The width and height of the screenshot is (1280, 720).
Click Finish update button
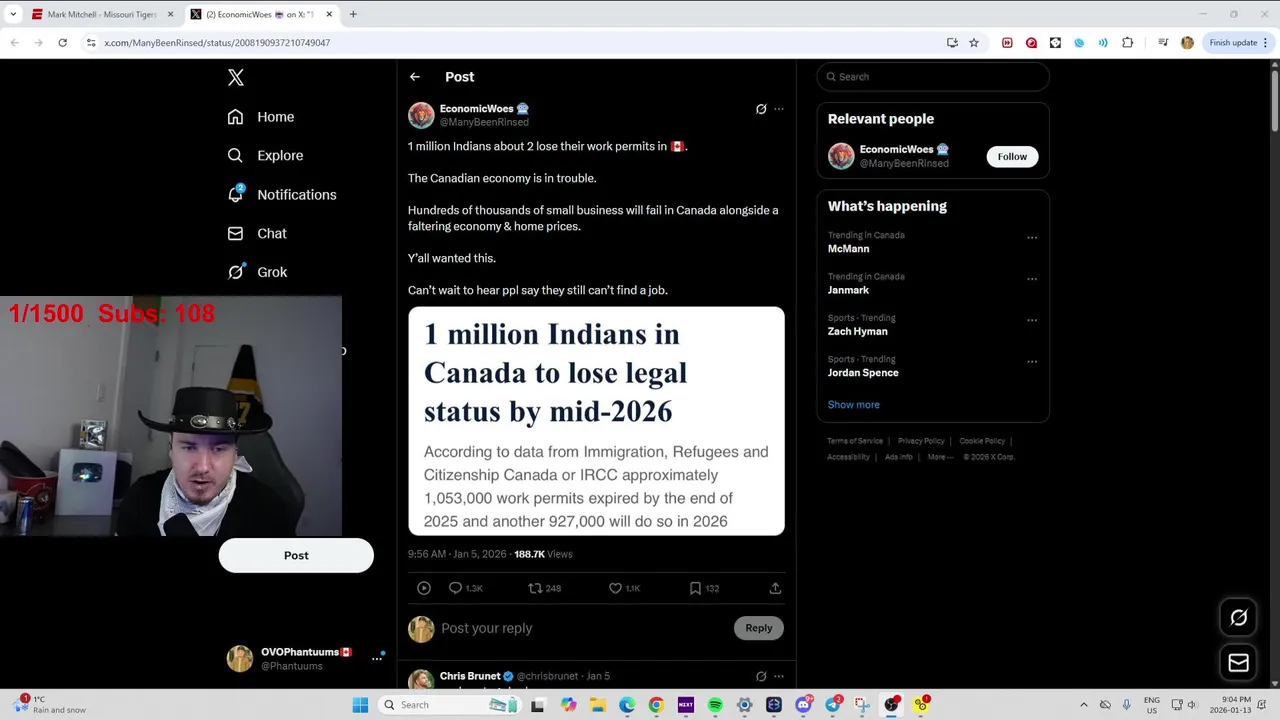pyautogui.click(x=1238, y=43)
